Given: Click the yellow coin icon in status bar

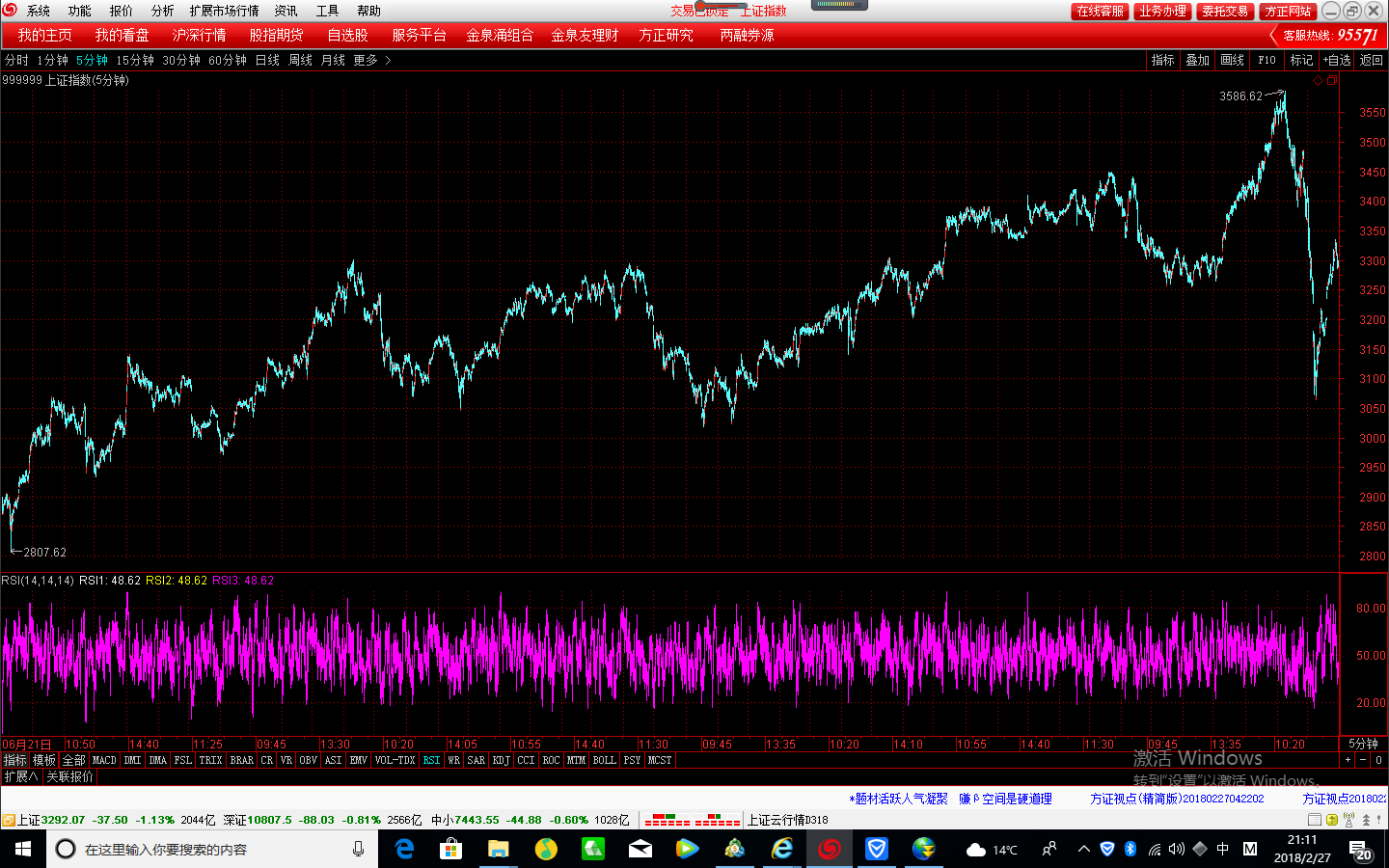Looking at the screenshot, I should tap(1331, 820).
